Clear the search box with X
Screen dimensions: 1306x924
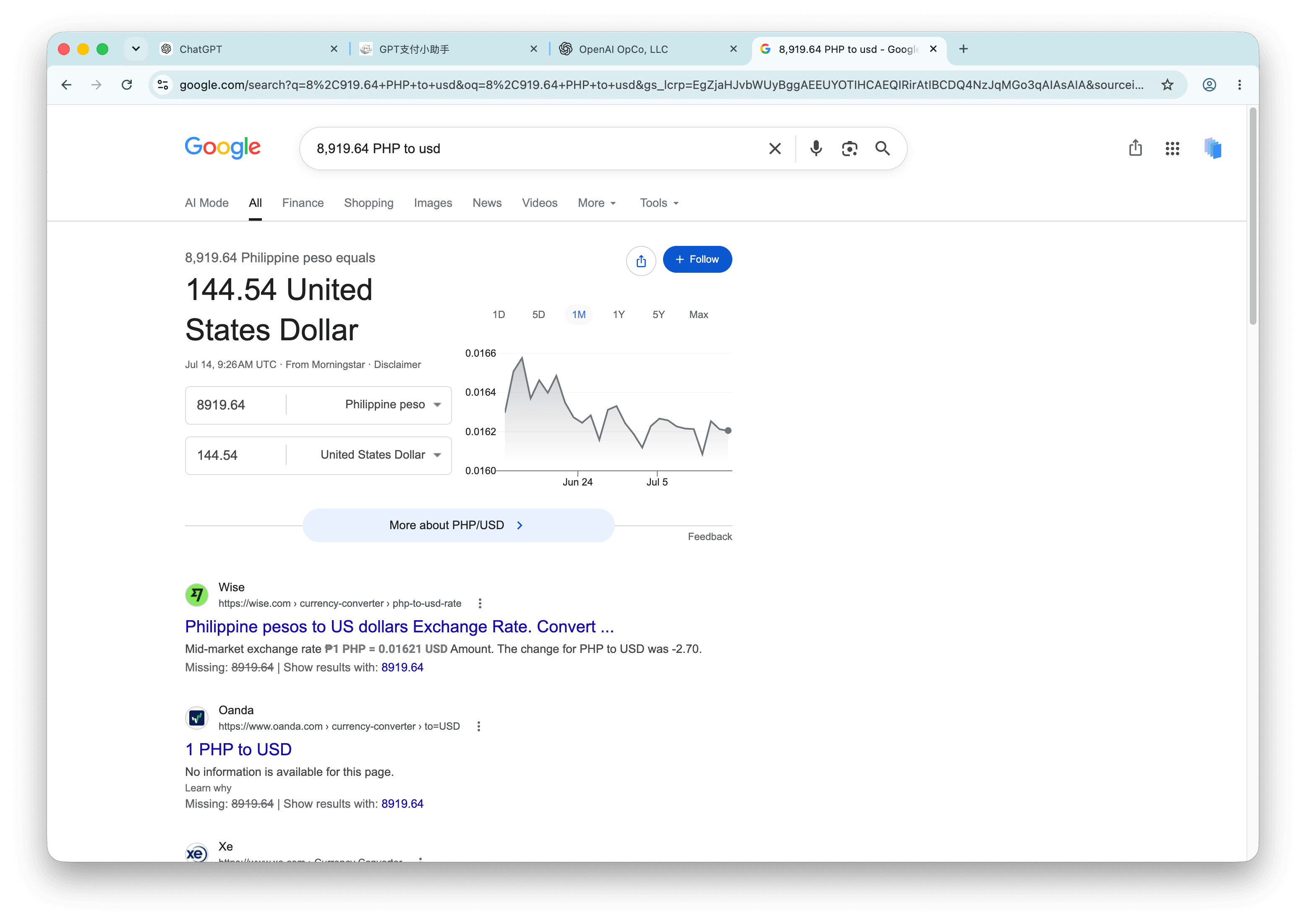tap(775, 149)
